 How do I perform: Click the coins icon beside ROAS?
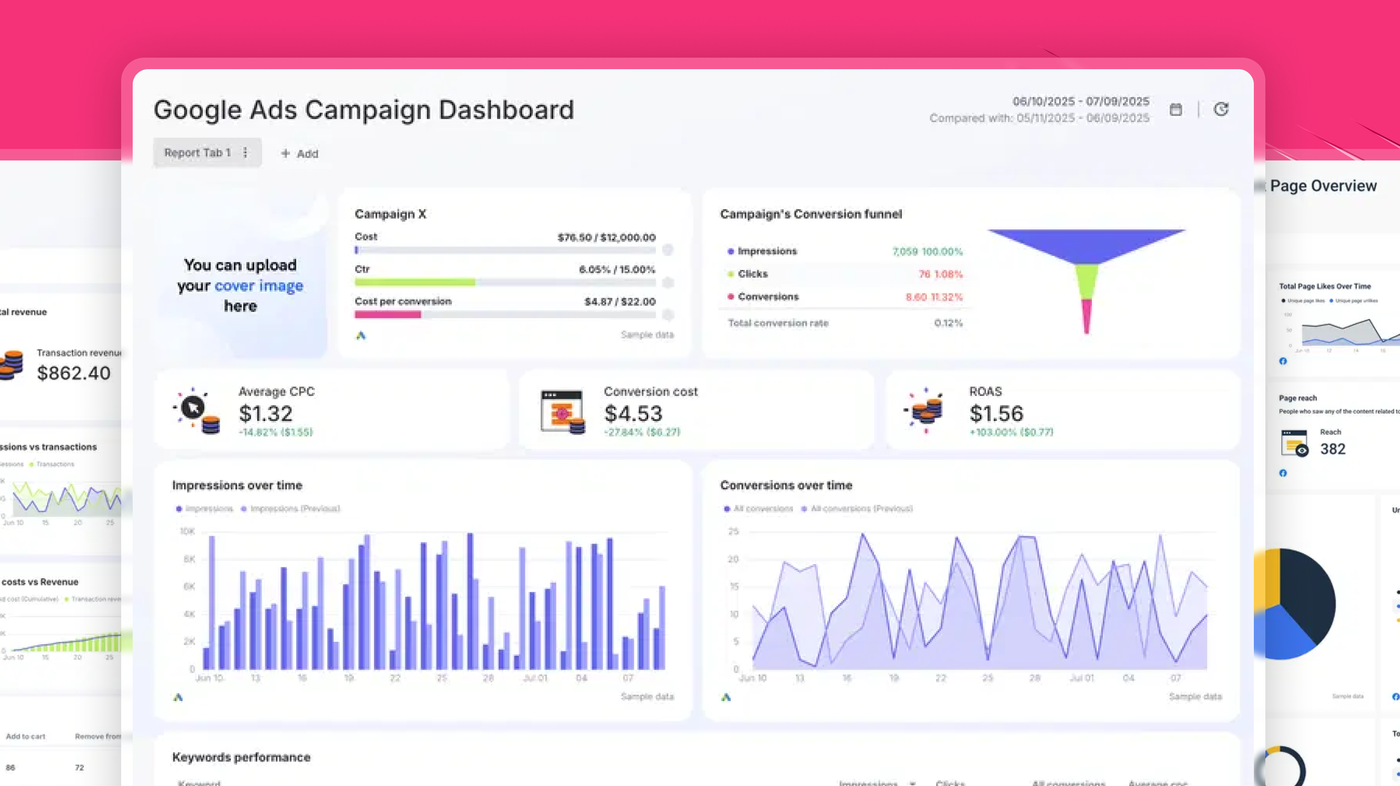[x=923, y=410]
